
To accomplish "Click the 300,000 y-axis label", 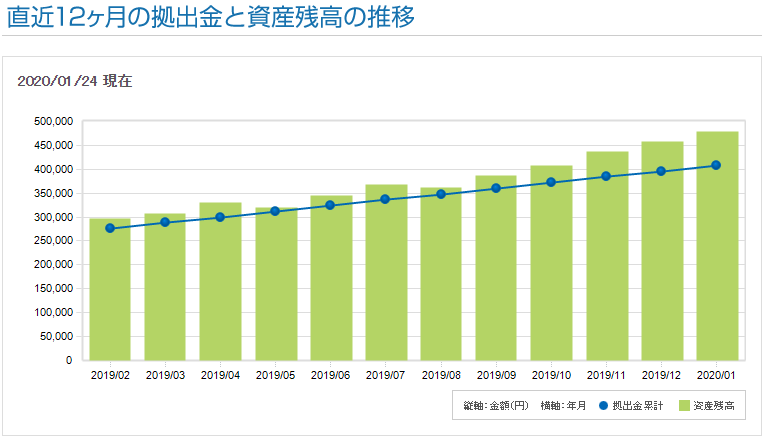I will tap(54, 217).
